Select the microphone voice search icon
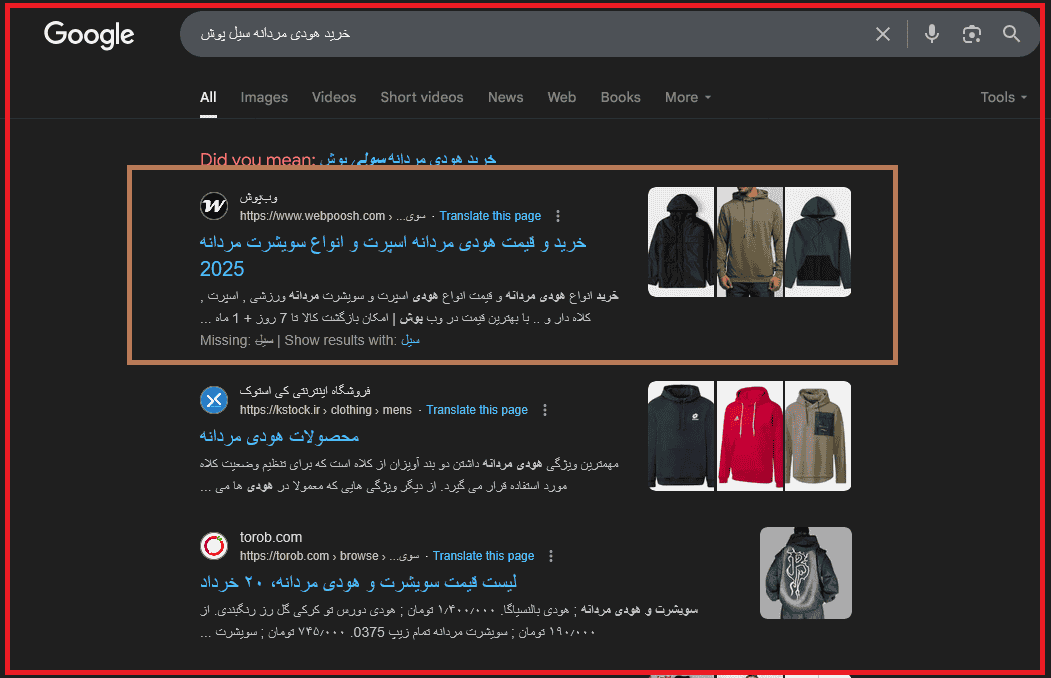This screenshot has width=1051, height=678. pyautogui.click(x=931, y=33)
